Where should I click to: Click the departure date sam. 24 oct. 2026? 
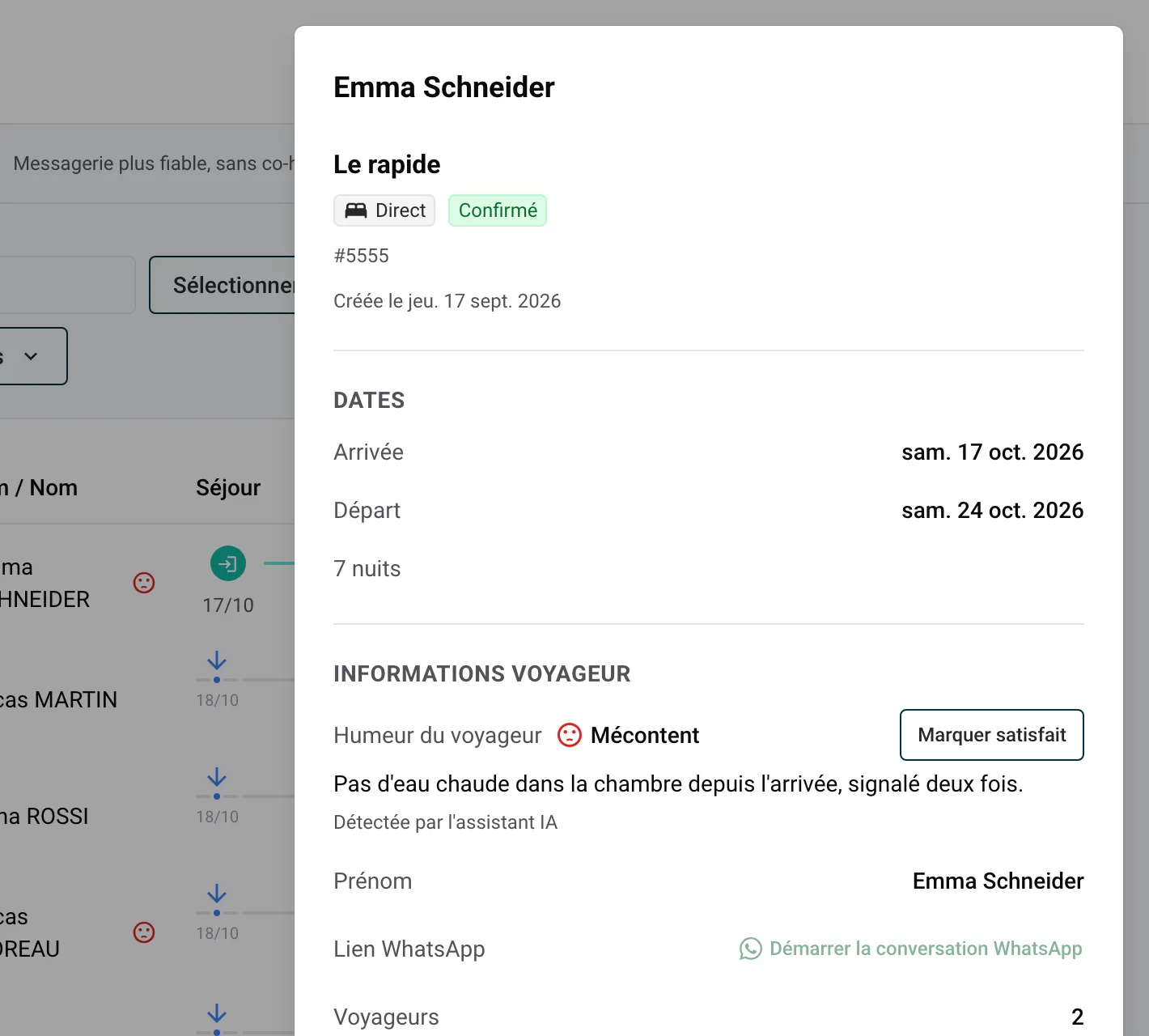pos(993,510)
